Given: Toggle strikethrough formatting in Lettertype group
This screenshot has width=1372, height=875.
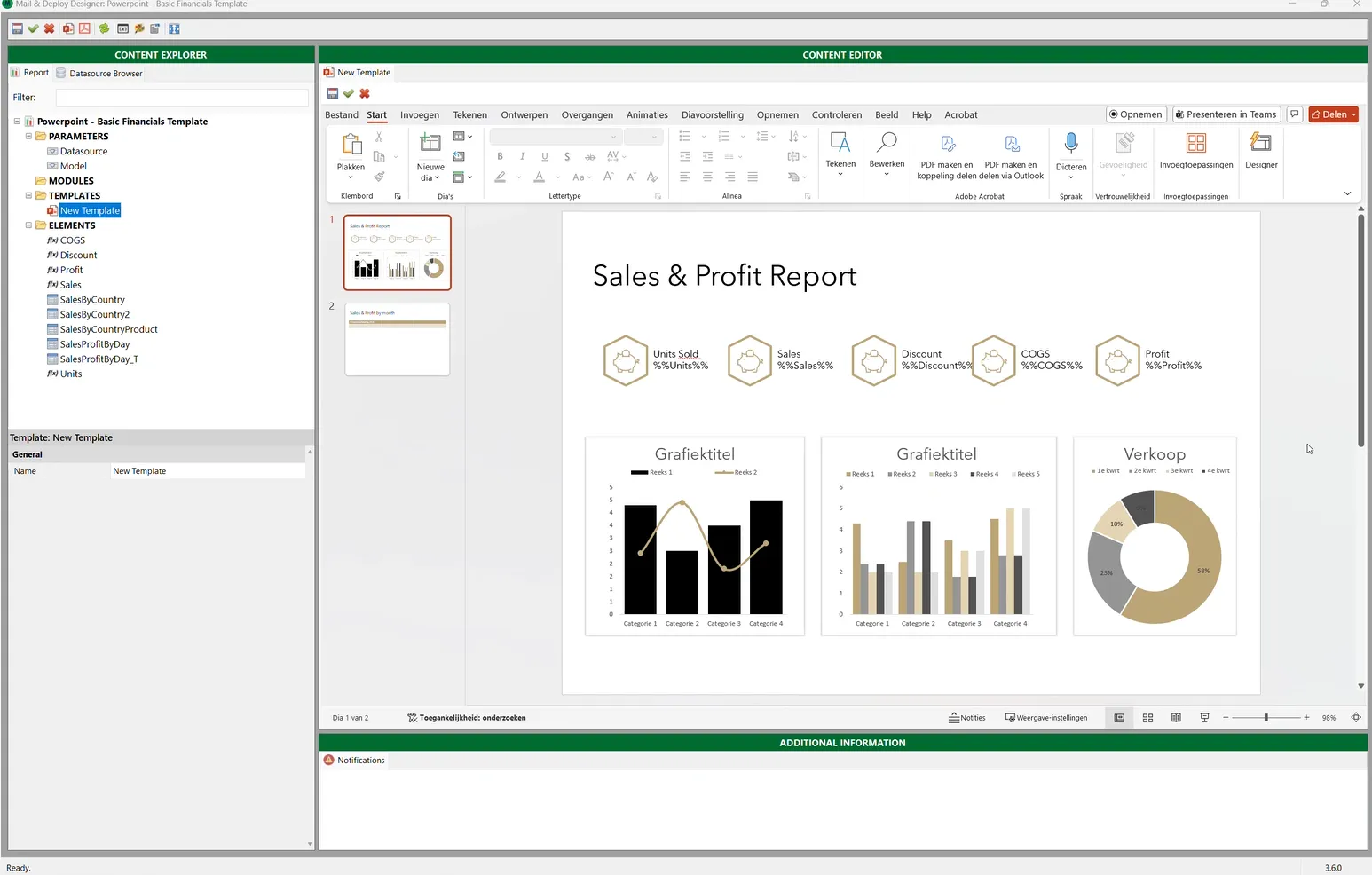Looking at the screenshot, I should (x=589, y=156).
